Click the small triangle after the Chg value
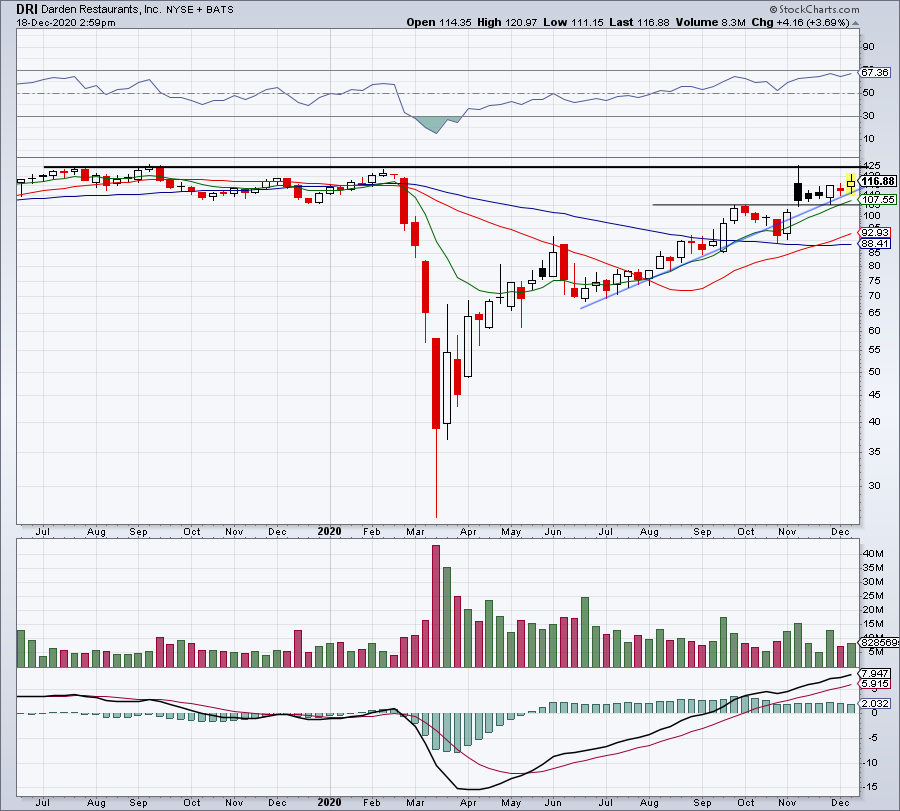This screenshot has height=811, width=900. [855, 24]
